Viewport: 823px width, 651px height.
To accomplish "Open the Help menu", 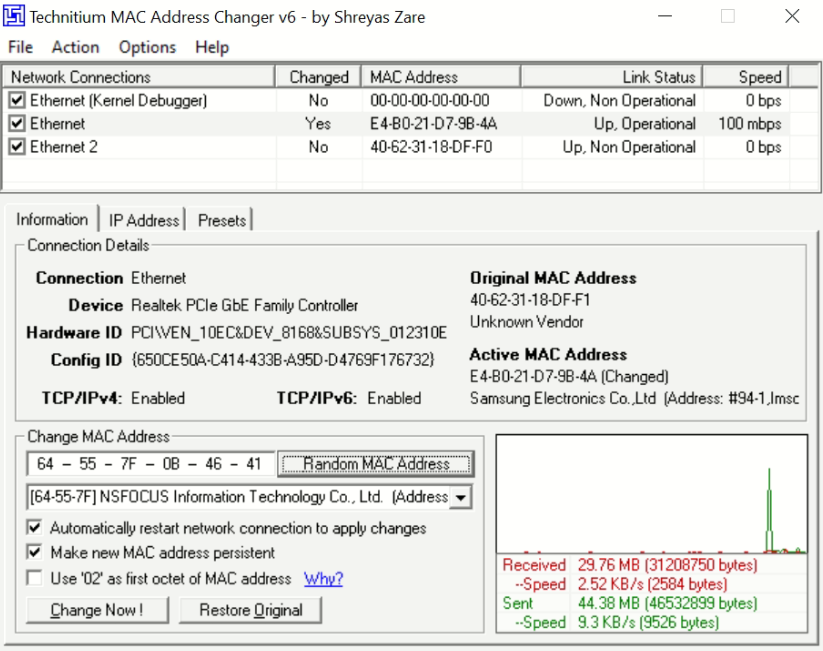I will point(212,47).
